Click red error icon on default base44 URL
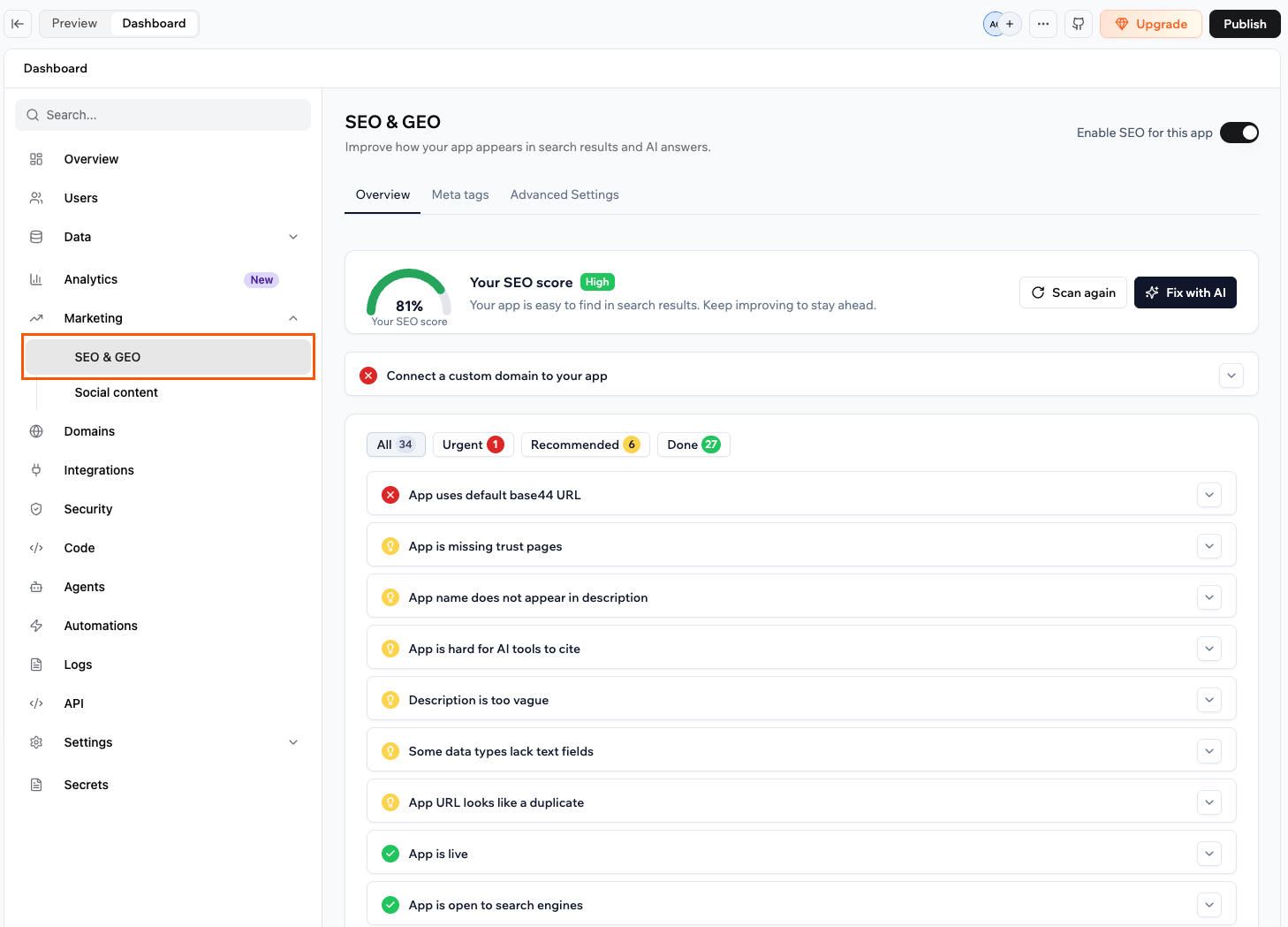The width and height of the screenshot is (1288, 927). (390, 495)
